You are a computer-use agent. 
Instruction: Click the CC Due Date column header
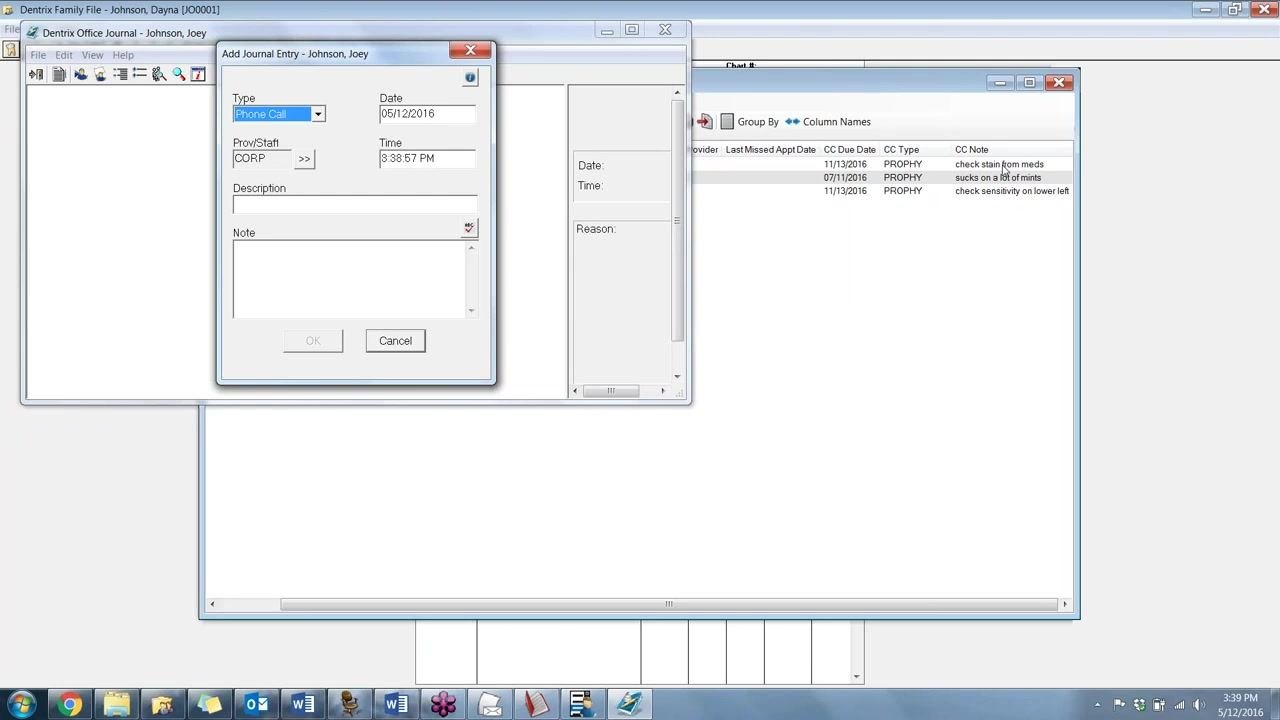coord(849,150)
